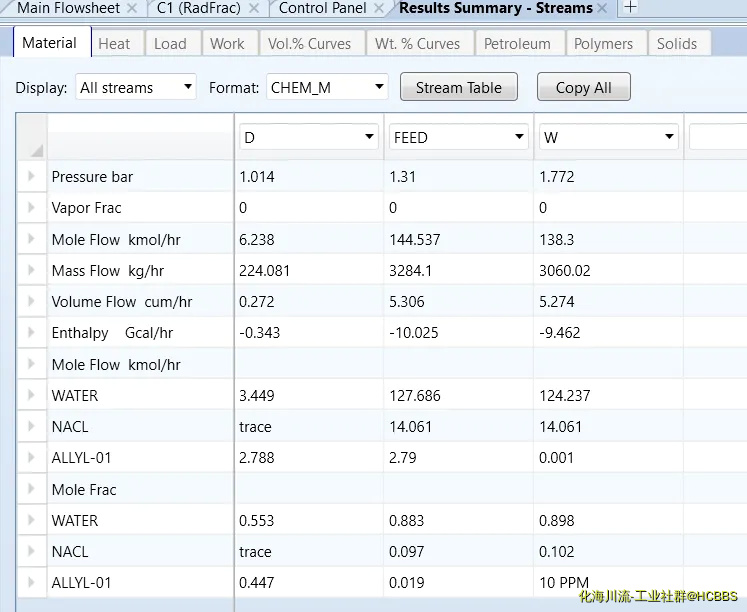Click FEED enthalpy value -10.025
This screenshot has width=747, height=612.
pos(414,332)
